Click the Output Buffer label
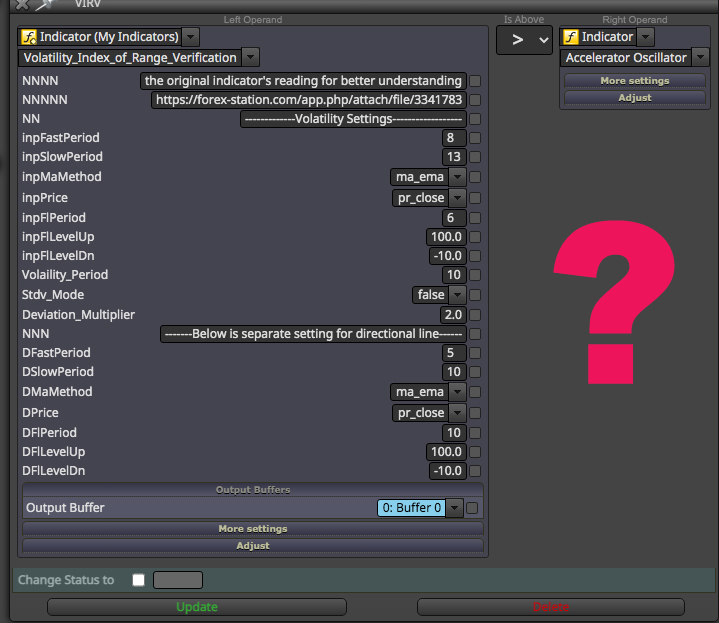This screenshot has width=719, height=623. pyautogui.click(x=65, y=508)
